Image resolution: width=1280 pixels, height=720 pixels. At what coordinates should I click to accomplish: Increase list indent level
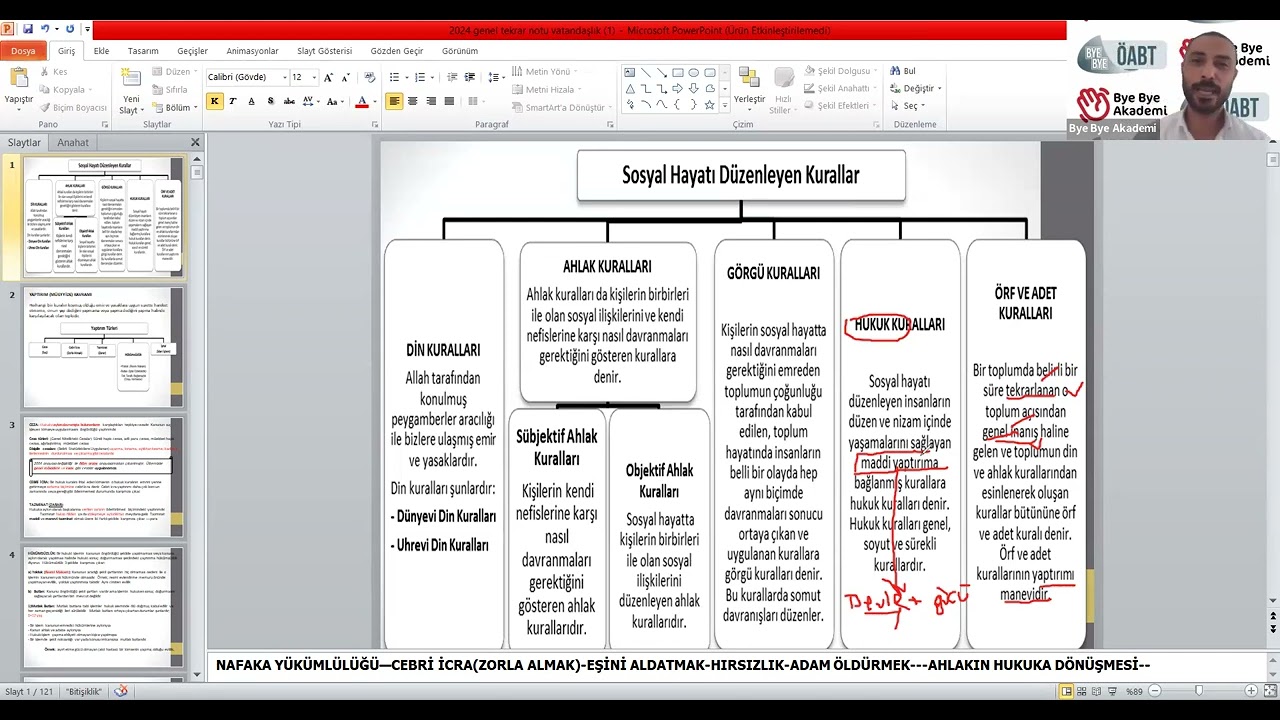[469, 77]
